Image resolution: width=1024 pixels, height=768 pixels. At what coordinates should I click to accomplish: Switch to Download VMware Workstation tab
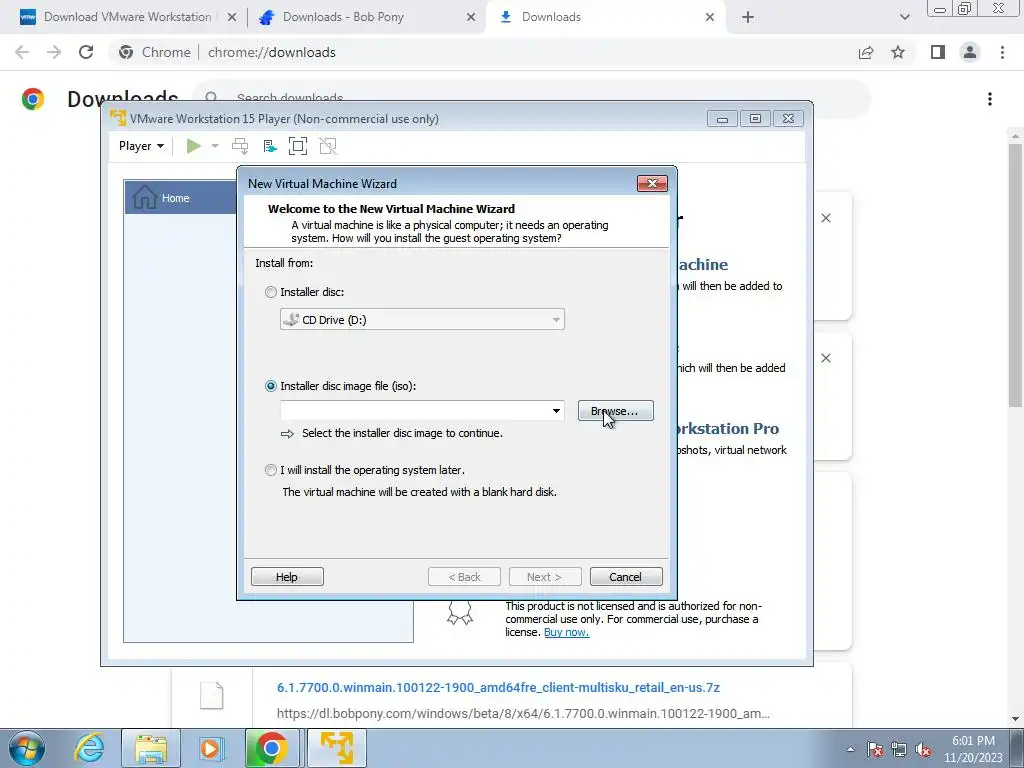tap(127, 17)
